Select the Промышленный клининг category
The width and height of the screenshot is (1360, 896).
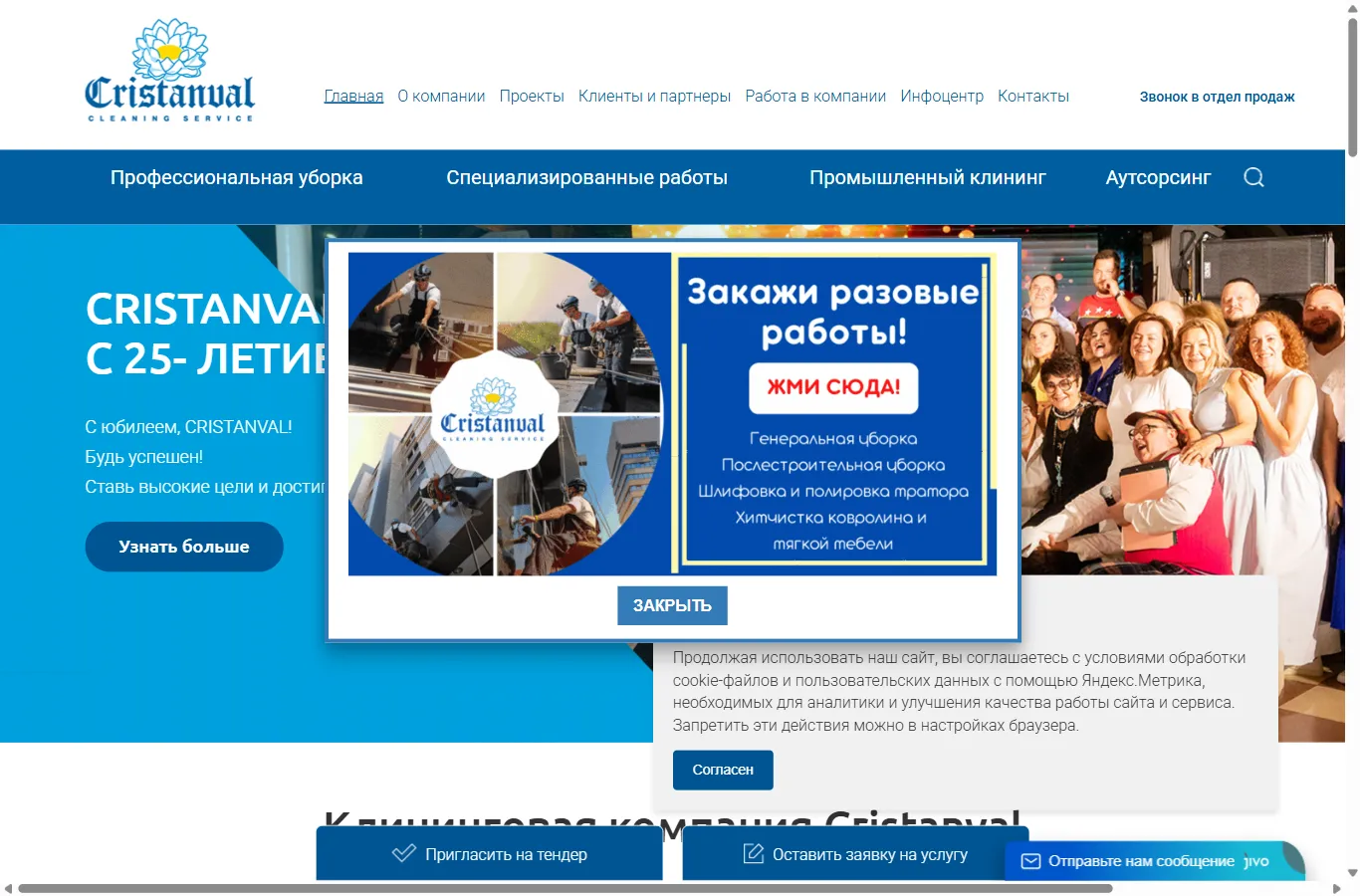coord(927,177)
